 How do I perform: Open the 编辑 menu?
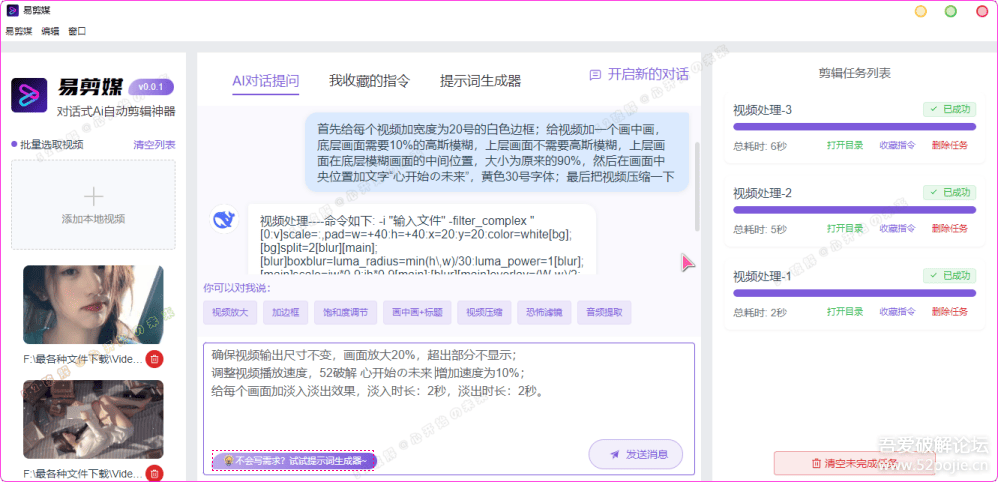[50, 31]
